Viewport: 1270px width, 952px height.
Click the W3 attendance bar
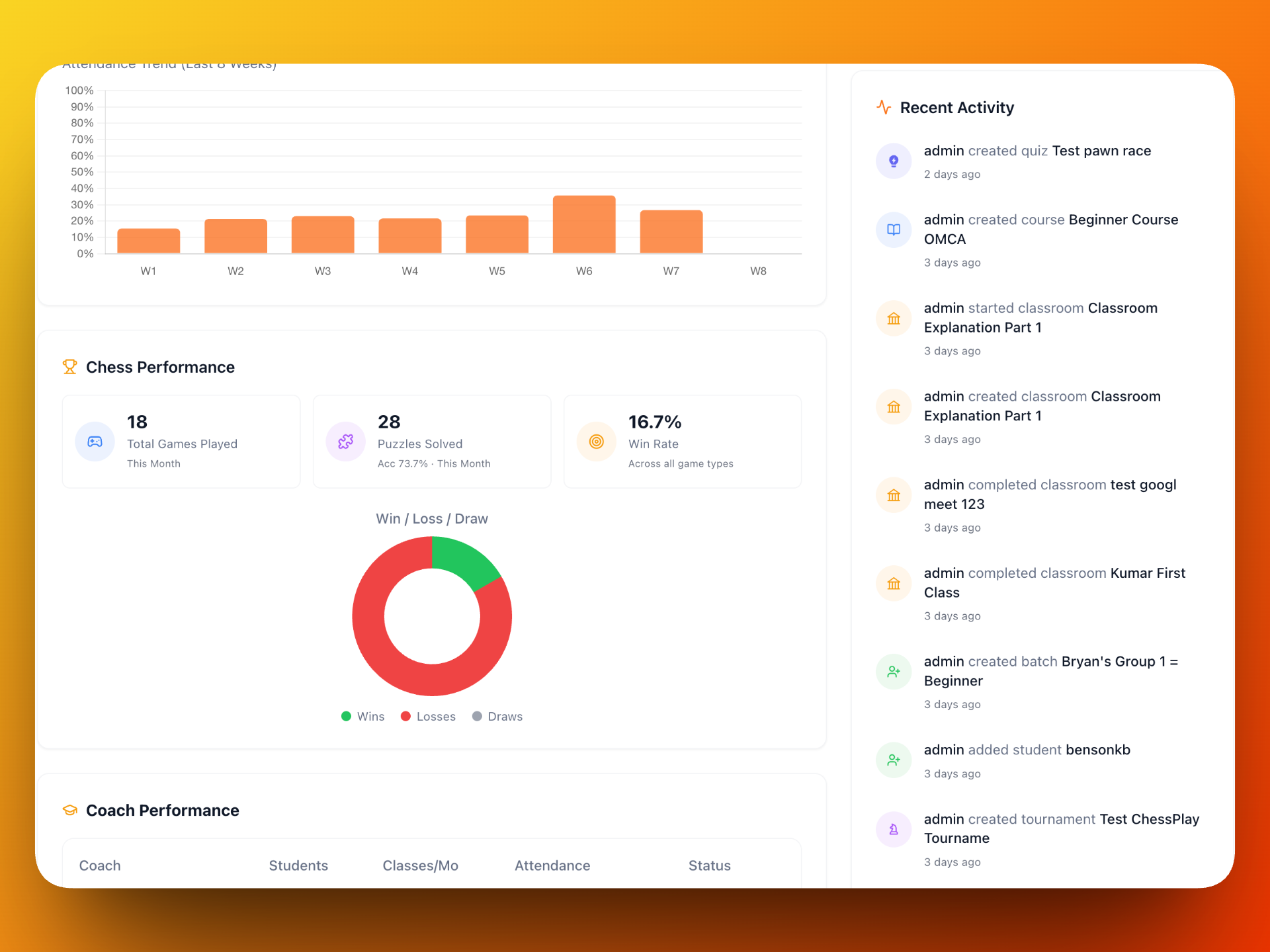coord(323,235)
